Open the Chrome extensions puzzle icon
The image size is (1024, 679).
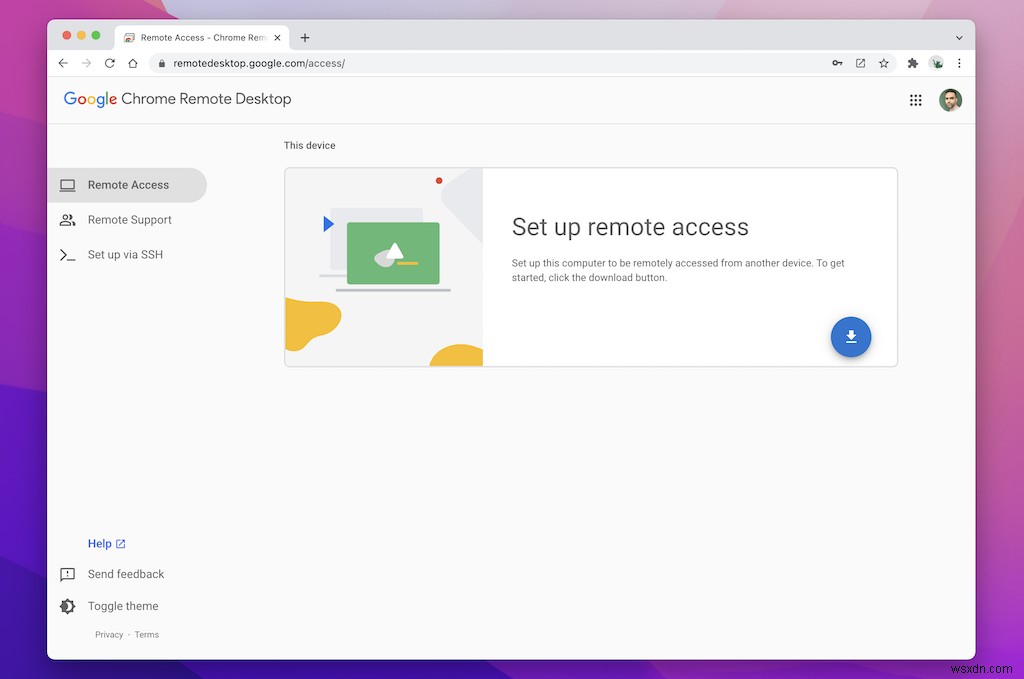[x=912, y=63]
